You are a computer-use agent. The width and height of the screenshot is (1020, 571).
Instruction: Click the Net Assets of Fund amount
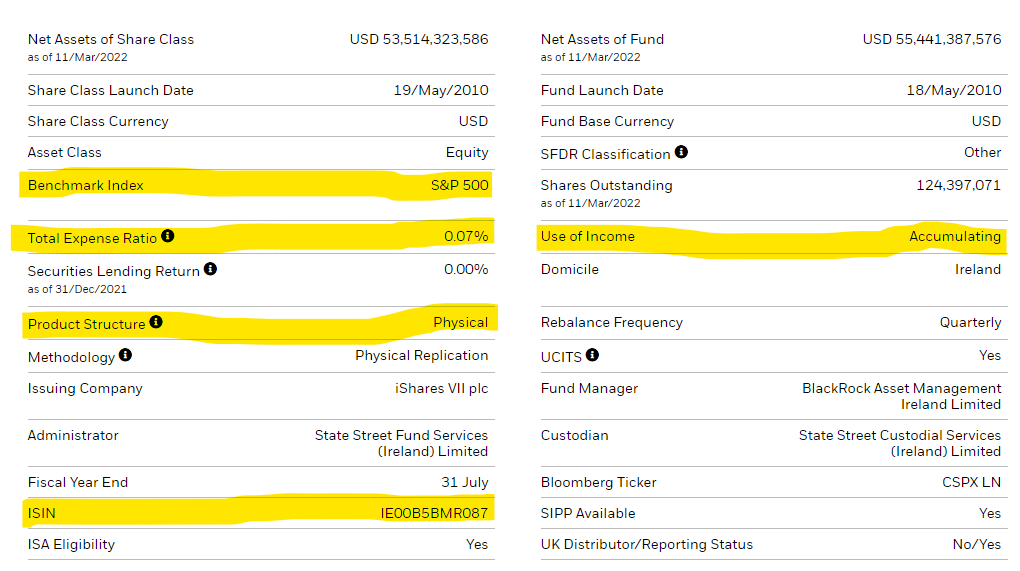click(931, 39)
